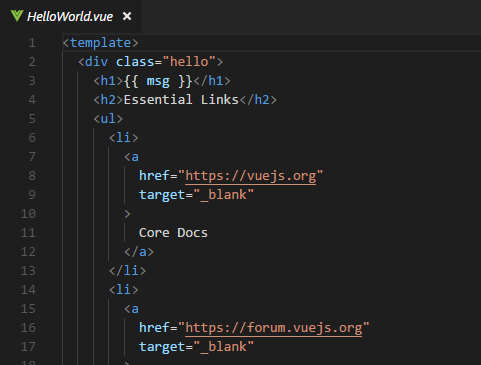Click the "hello" class value string

(190, 62)
